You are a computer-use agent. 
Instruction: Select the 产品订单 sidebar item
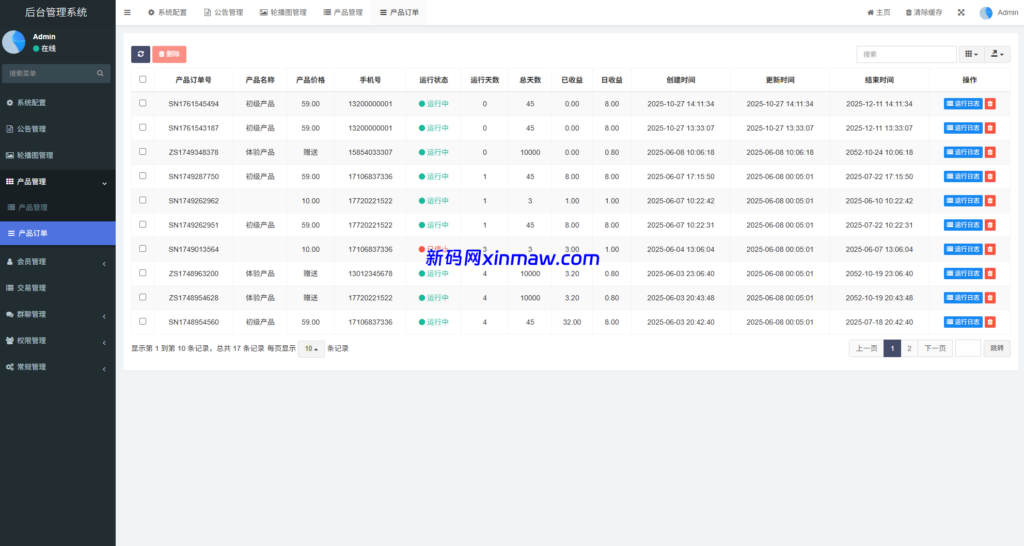[57, 233]
